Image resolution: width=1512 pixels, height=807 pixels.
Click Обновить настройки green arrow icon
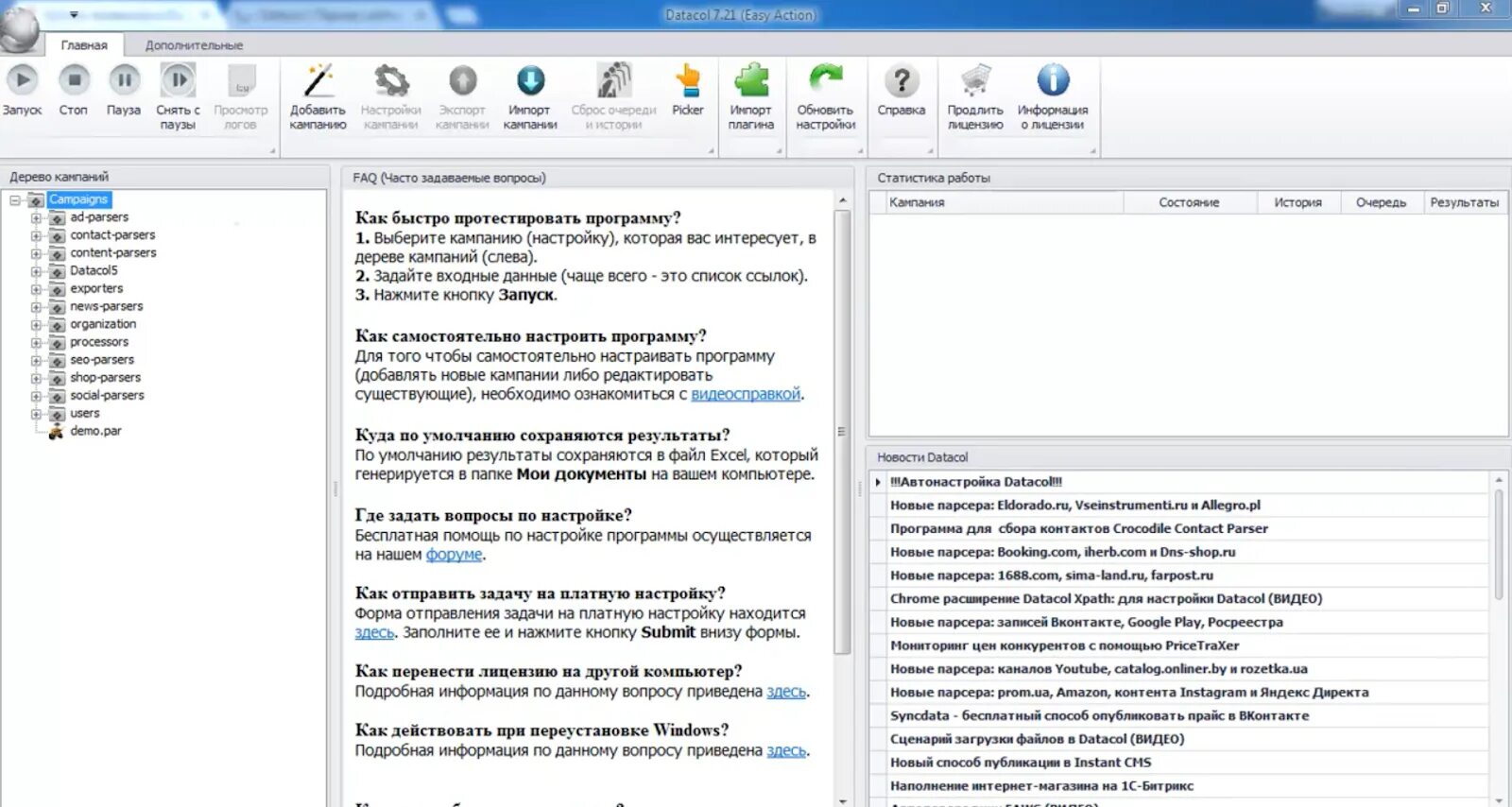826,80
